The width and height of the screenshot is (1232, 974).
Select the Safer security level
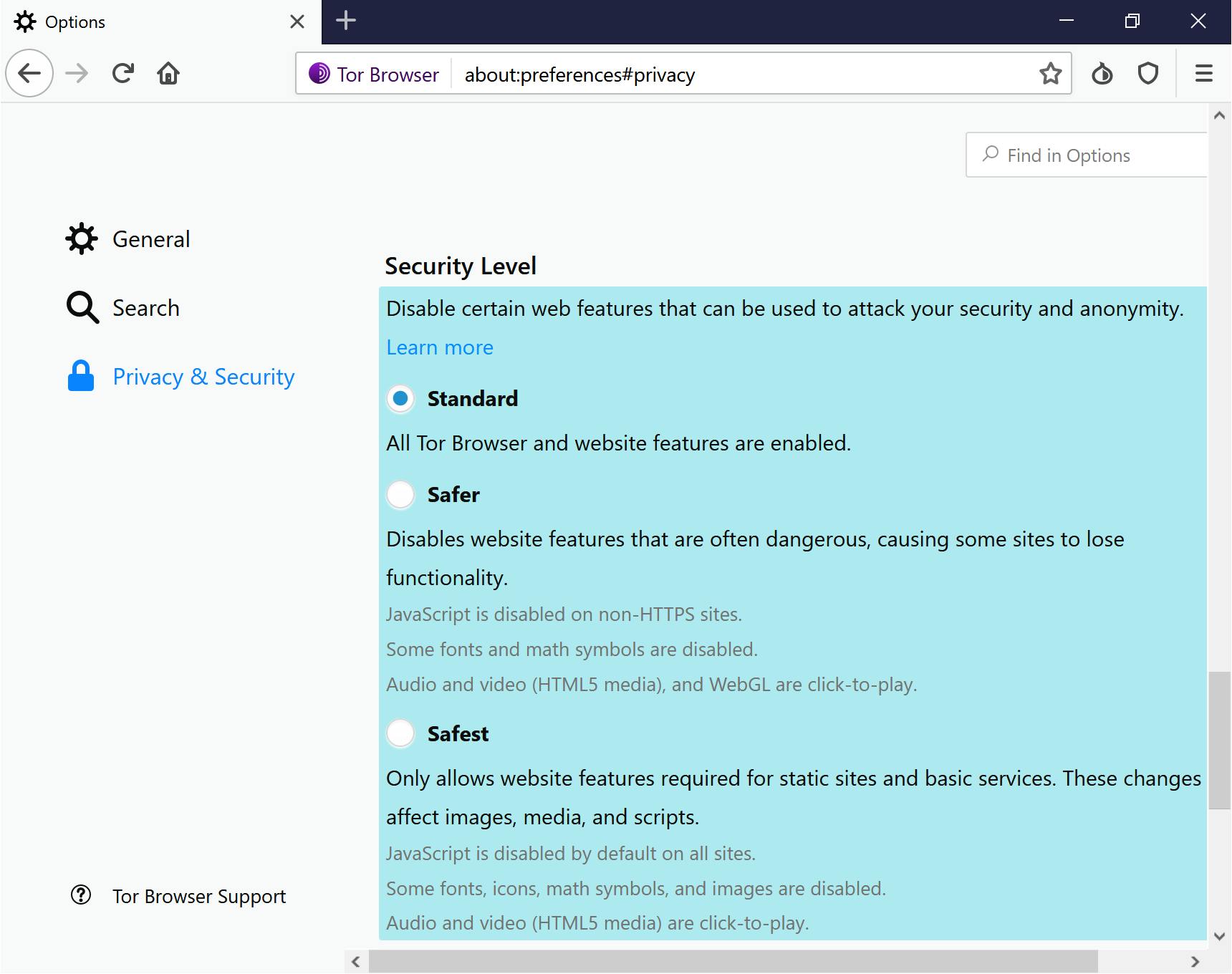point(400,494)
